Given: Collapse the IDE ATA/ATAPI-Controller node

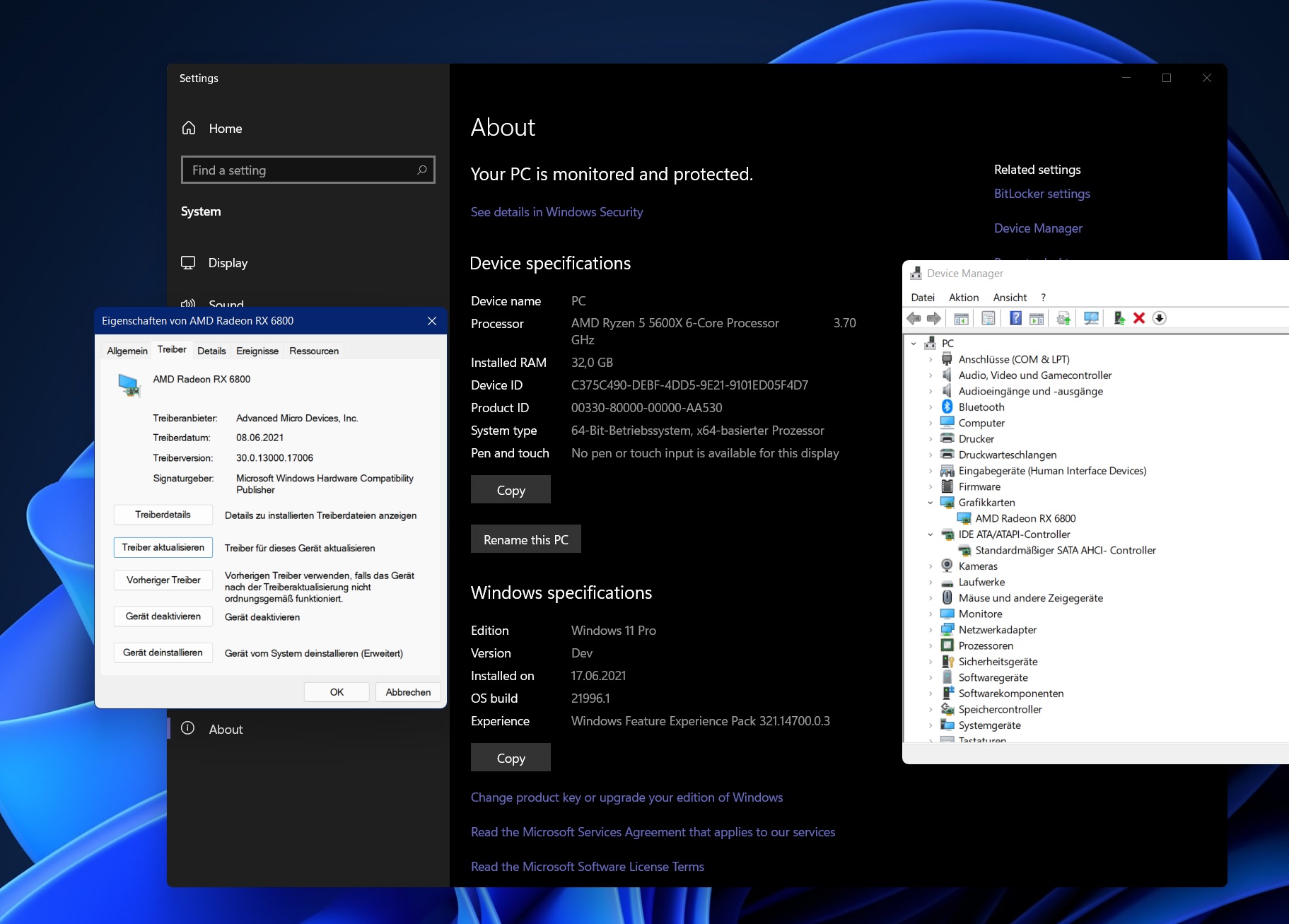Looking at the screenshot, I should click(931, 534).
